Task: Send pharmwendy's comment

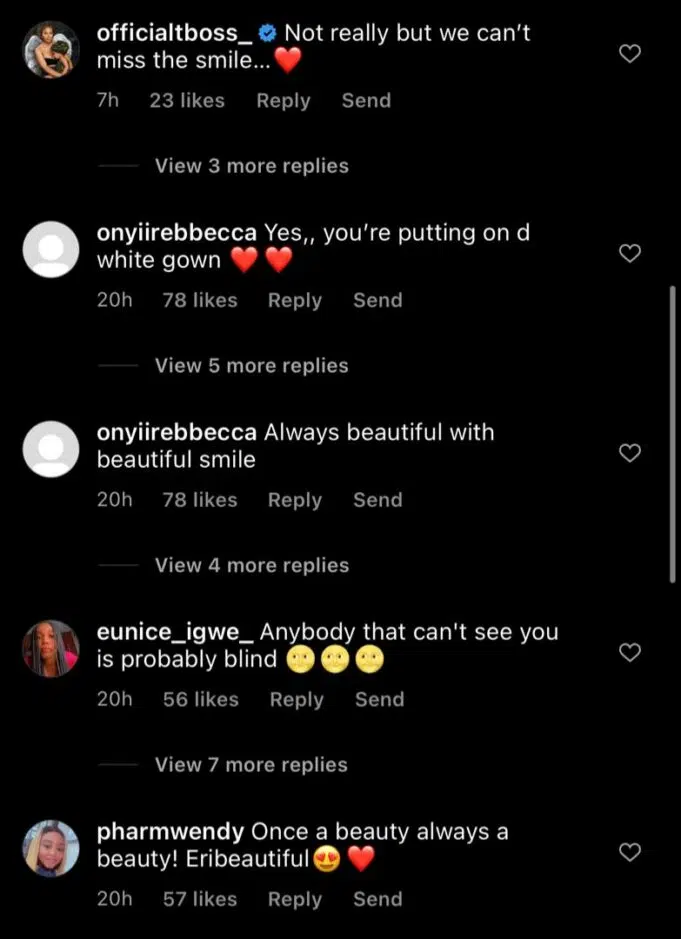Action: click(377, 900)
